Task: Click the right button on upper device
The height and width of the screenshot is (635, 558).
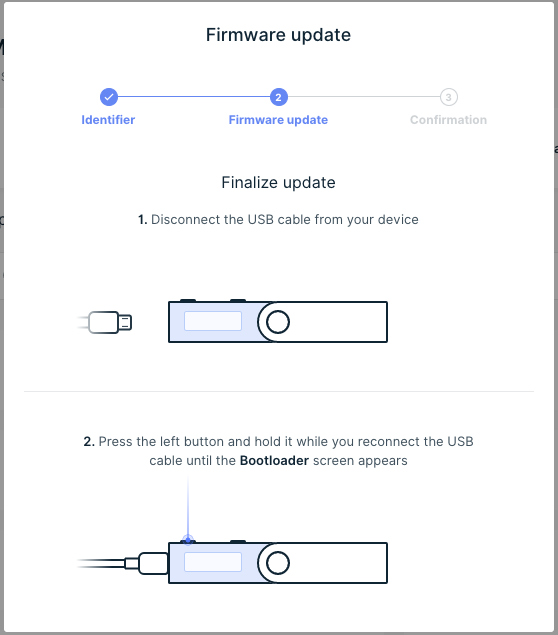Action: click(x=238, y=300)
